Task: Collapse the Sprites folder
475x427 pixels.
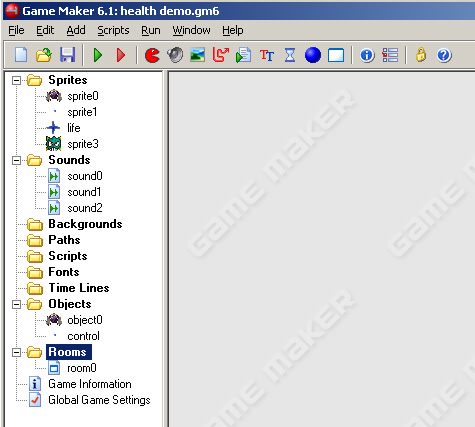Action: click(x=16, y=80)
